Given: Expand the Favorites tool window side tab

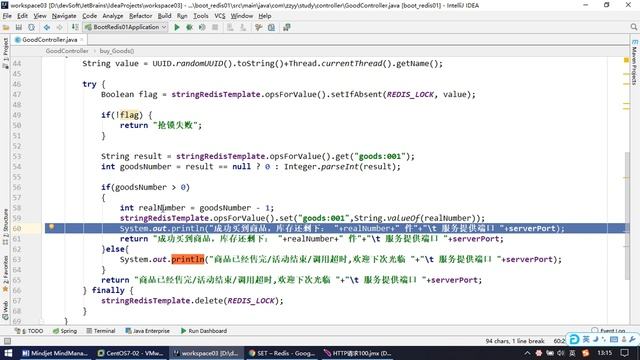Looking at the screenshot, I should click(5, 273).
